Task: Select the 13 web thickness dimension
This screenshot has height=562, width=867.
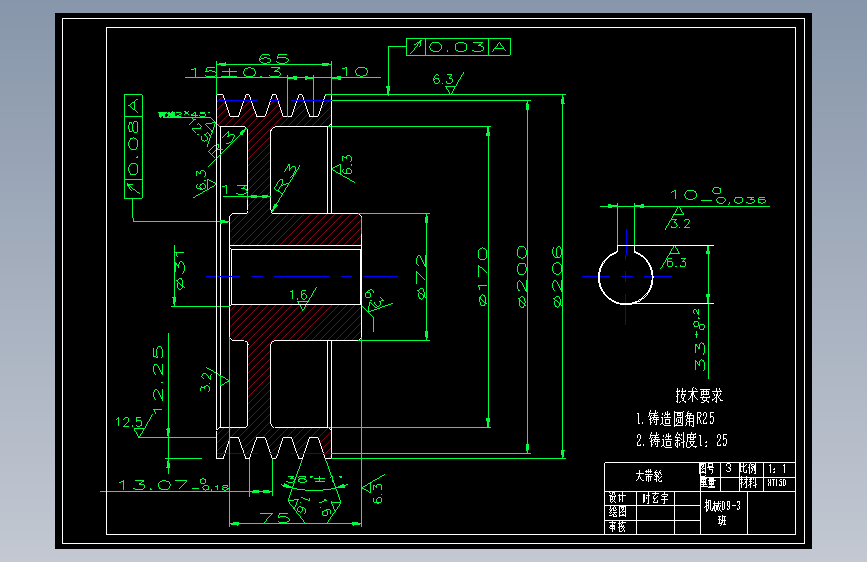Action: (x=234, y=190)
